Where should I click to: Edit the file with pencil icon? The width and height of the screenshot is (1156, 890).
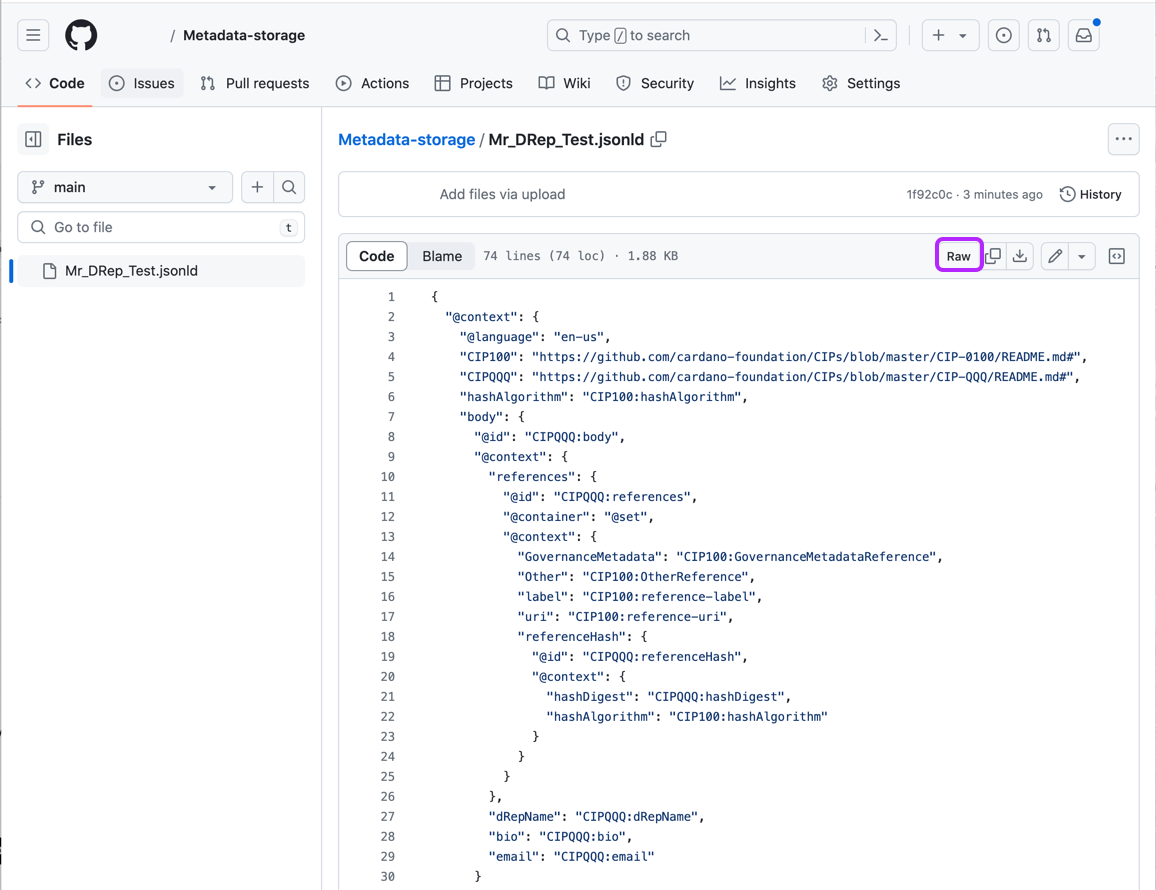click(x=1055, y=256)
